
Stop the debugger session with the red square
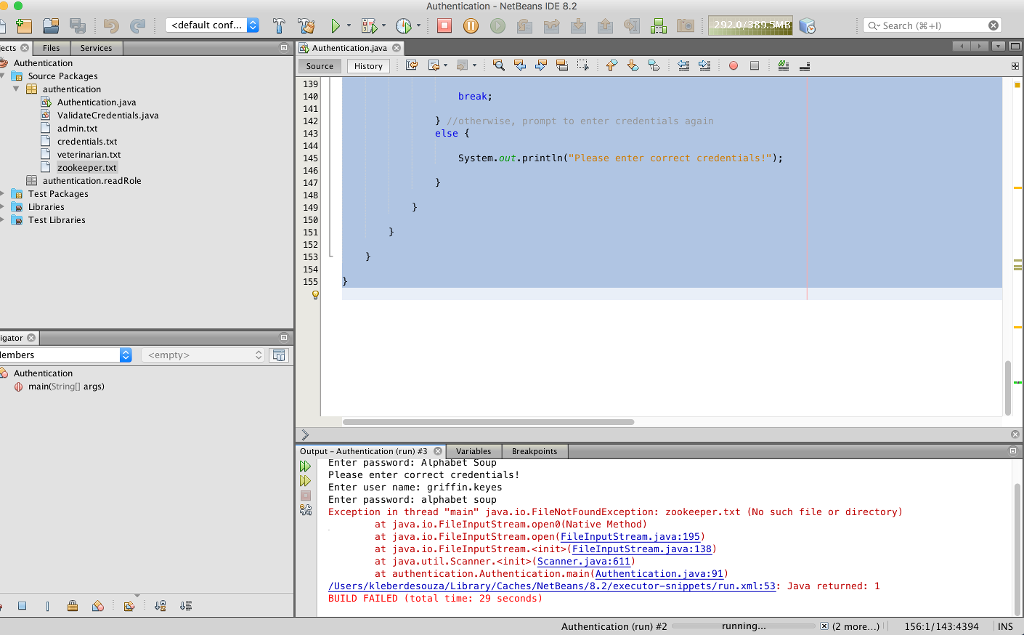(445, 26)
